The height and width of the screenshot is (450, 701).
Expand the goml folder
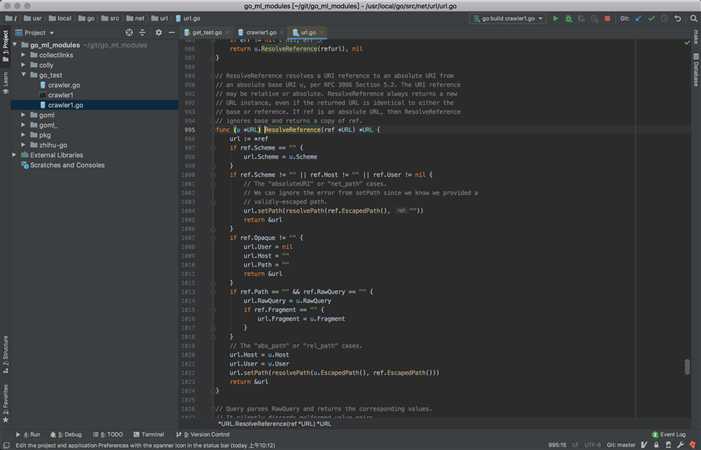23,115
